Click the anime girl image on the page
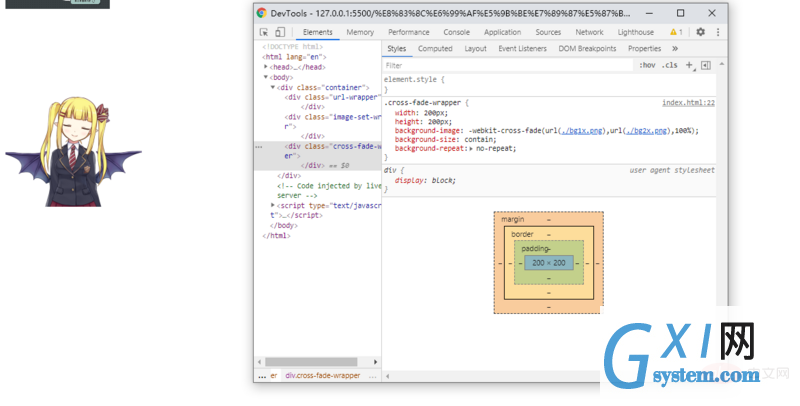 (x=73, y=151)
